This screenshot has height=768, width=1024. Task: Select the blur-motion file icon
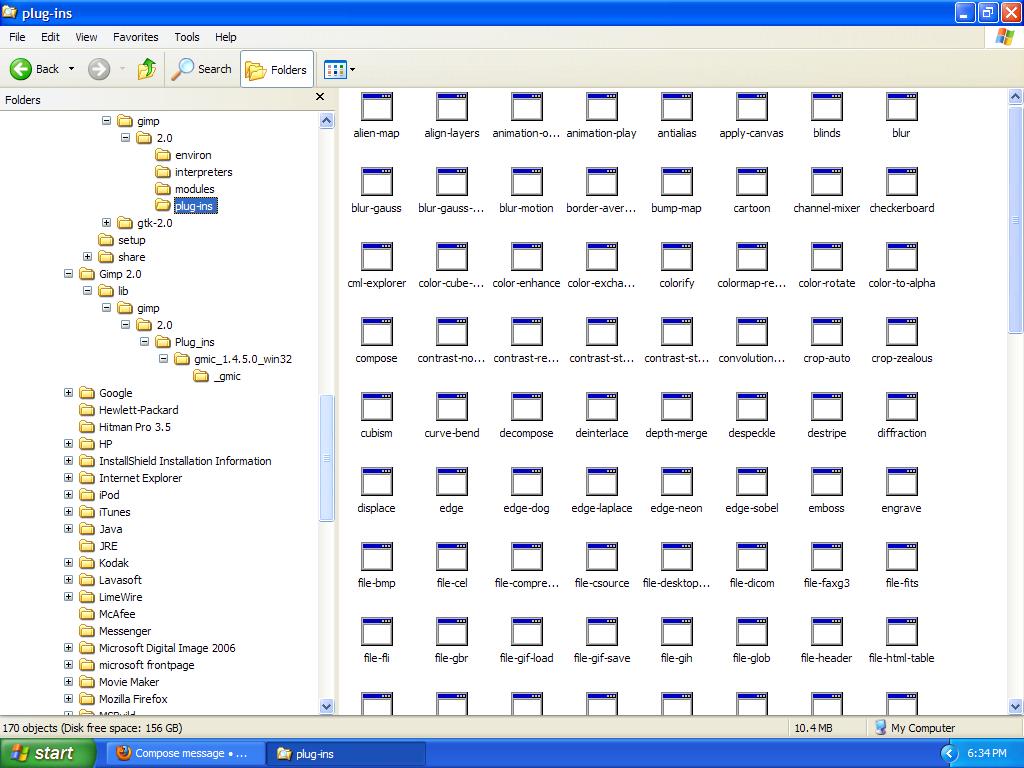[526, 182]
